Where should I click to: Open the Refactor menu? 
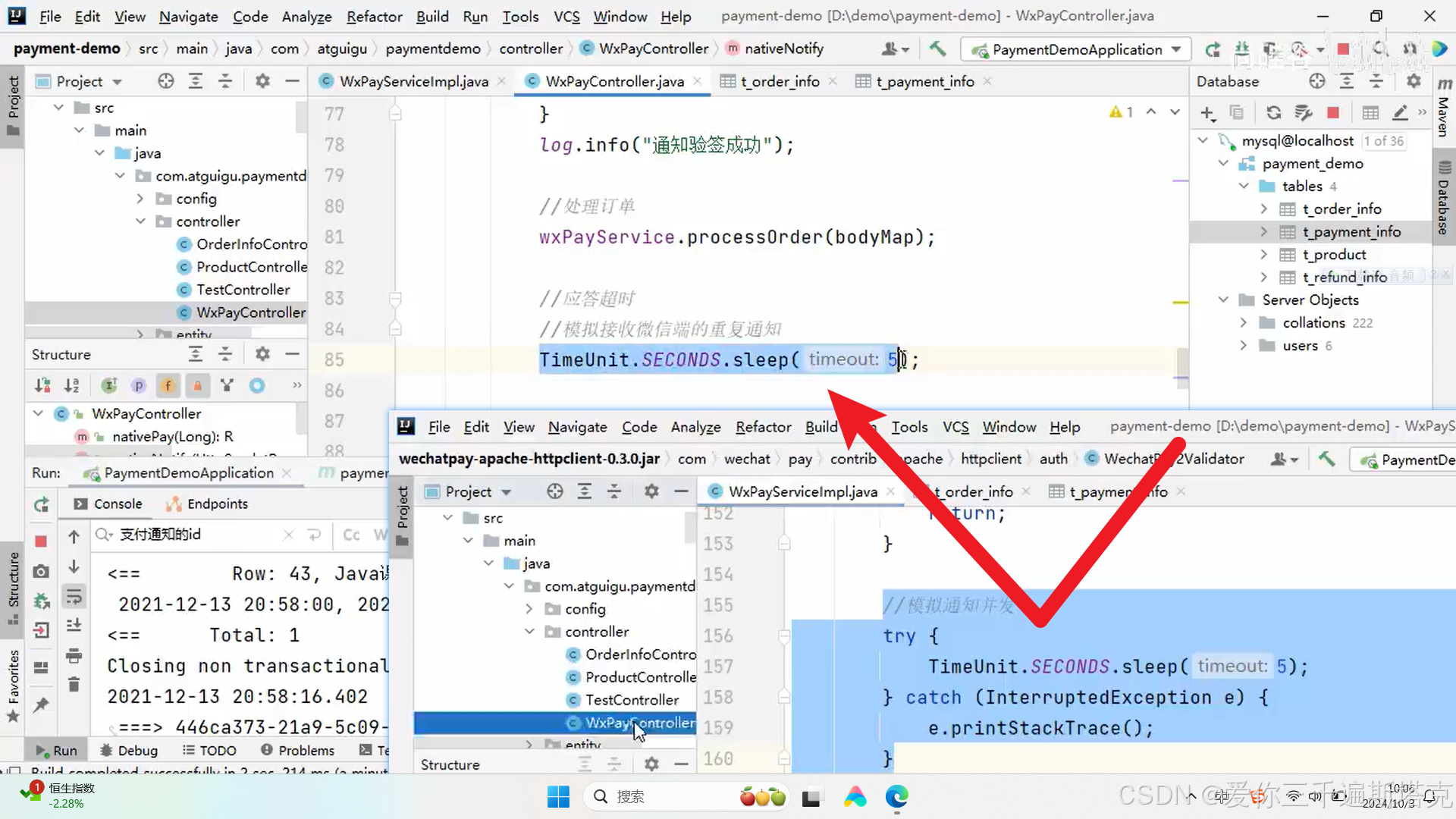coord(374,17)
